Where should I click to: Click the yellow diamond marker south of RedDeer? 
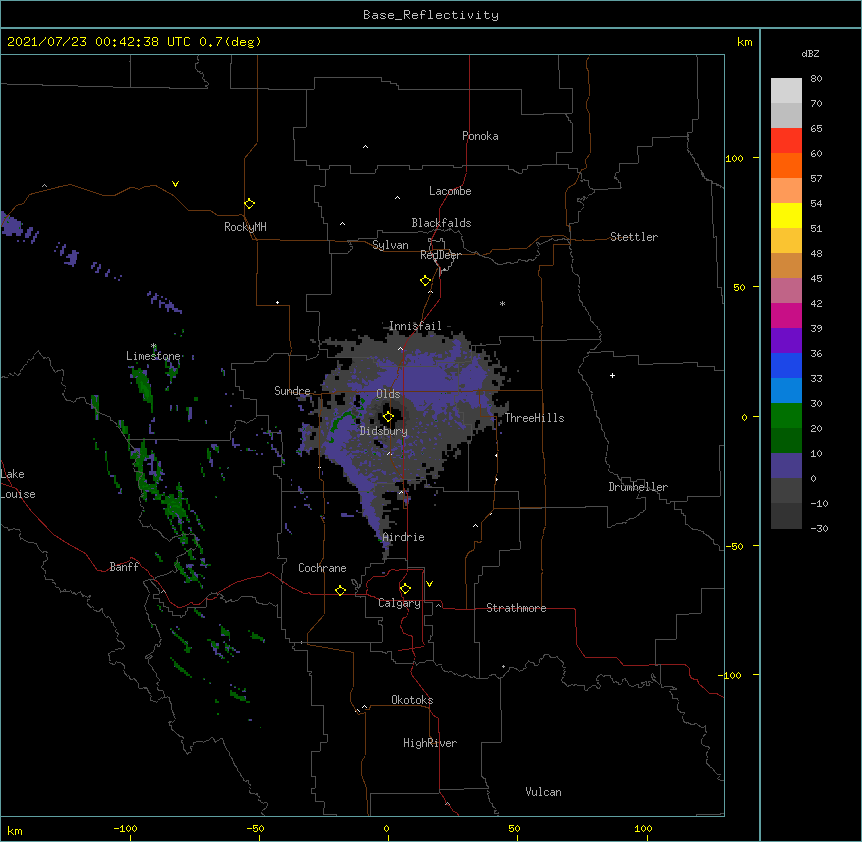(x=425, y=280)
